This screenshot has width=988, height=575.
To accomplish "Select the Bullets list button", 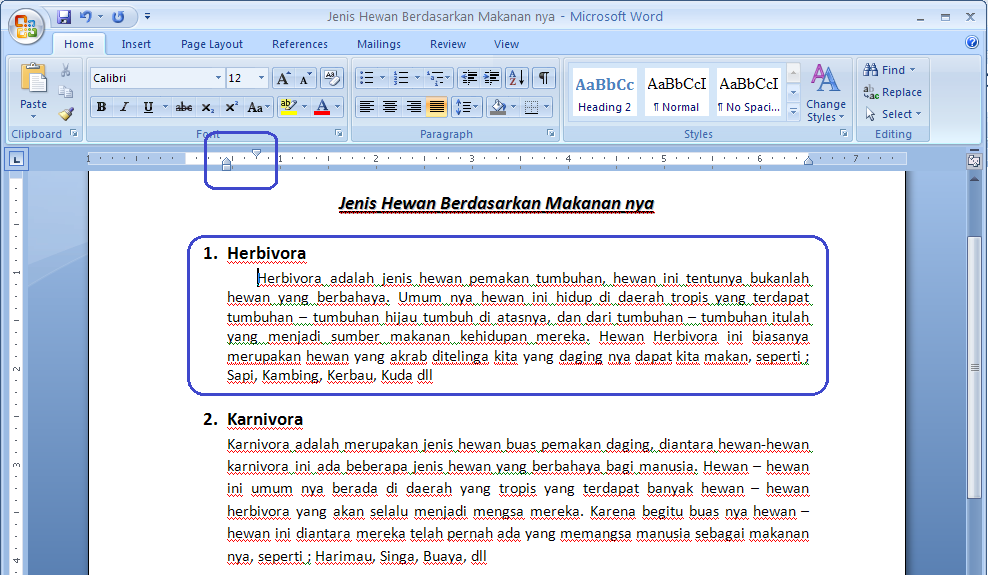I will (366, 78).
